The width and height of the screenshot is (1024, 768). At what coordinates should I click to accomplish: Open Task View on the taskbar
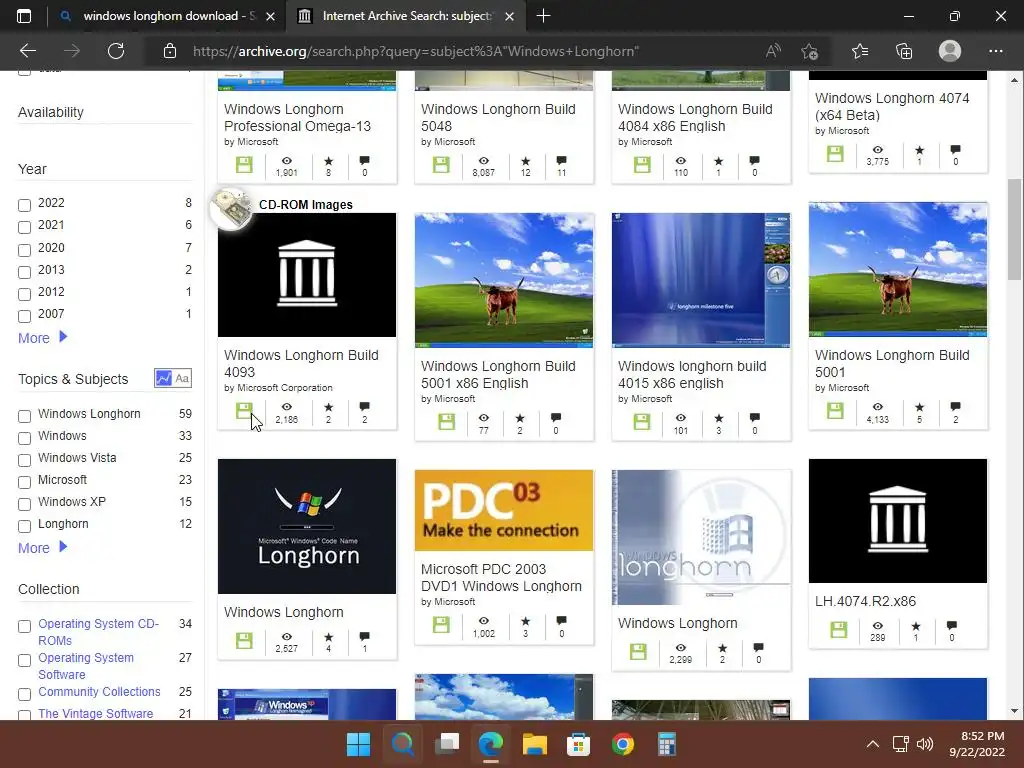pyautogui.click(x=447, y=744)
